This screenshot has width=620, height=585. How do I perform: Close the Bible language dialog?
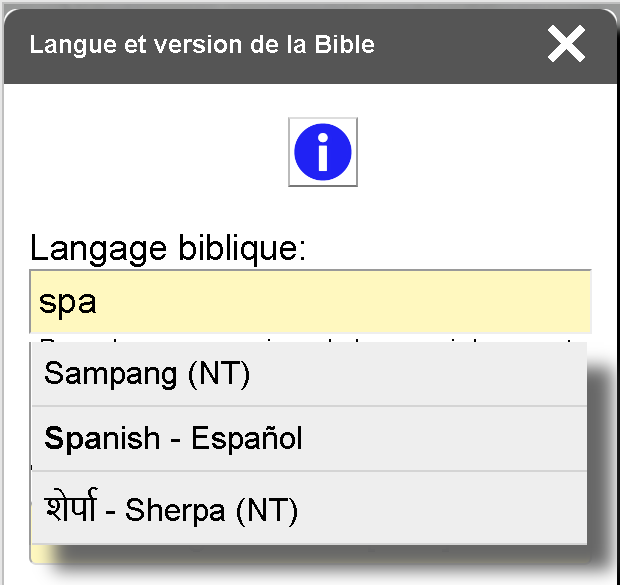[566, 44]
